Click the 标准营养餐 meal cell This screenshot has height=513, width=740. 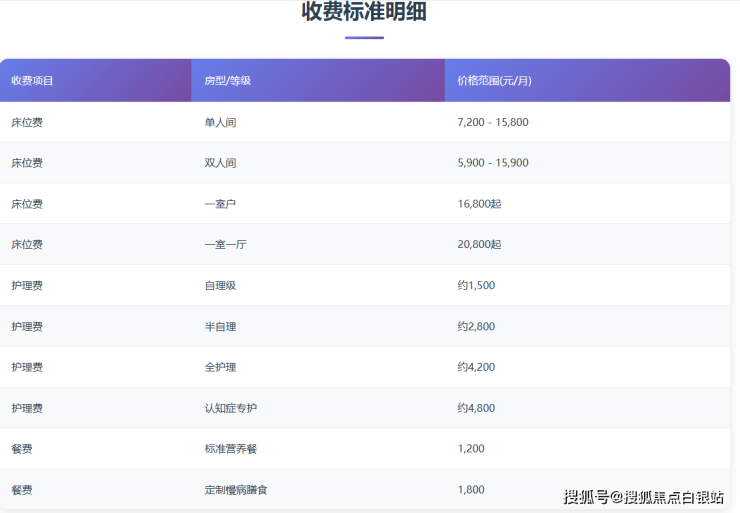230,449
